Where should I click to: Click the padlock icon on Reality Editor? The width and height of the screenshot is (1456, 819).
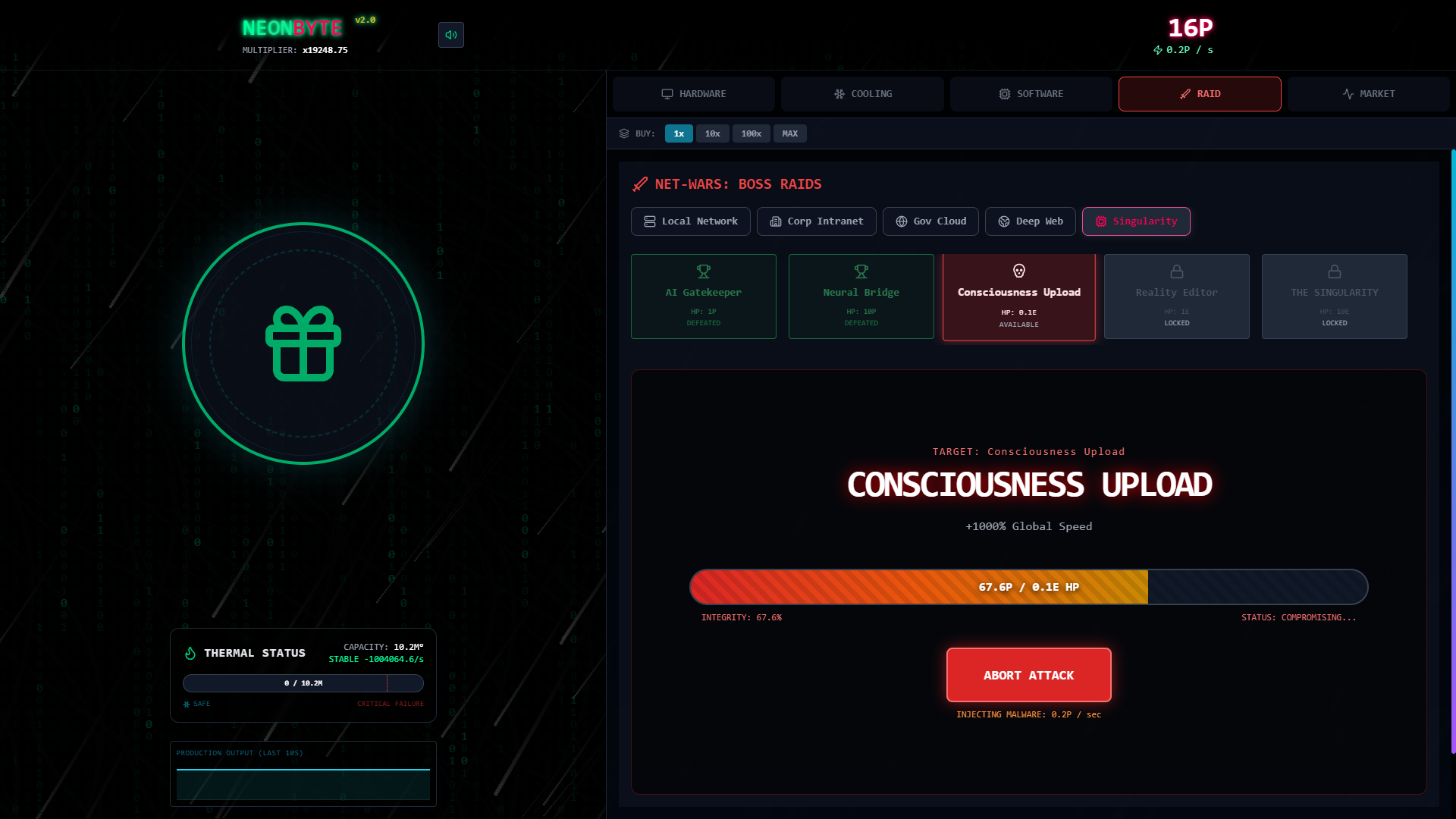[1177, 271]
